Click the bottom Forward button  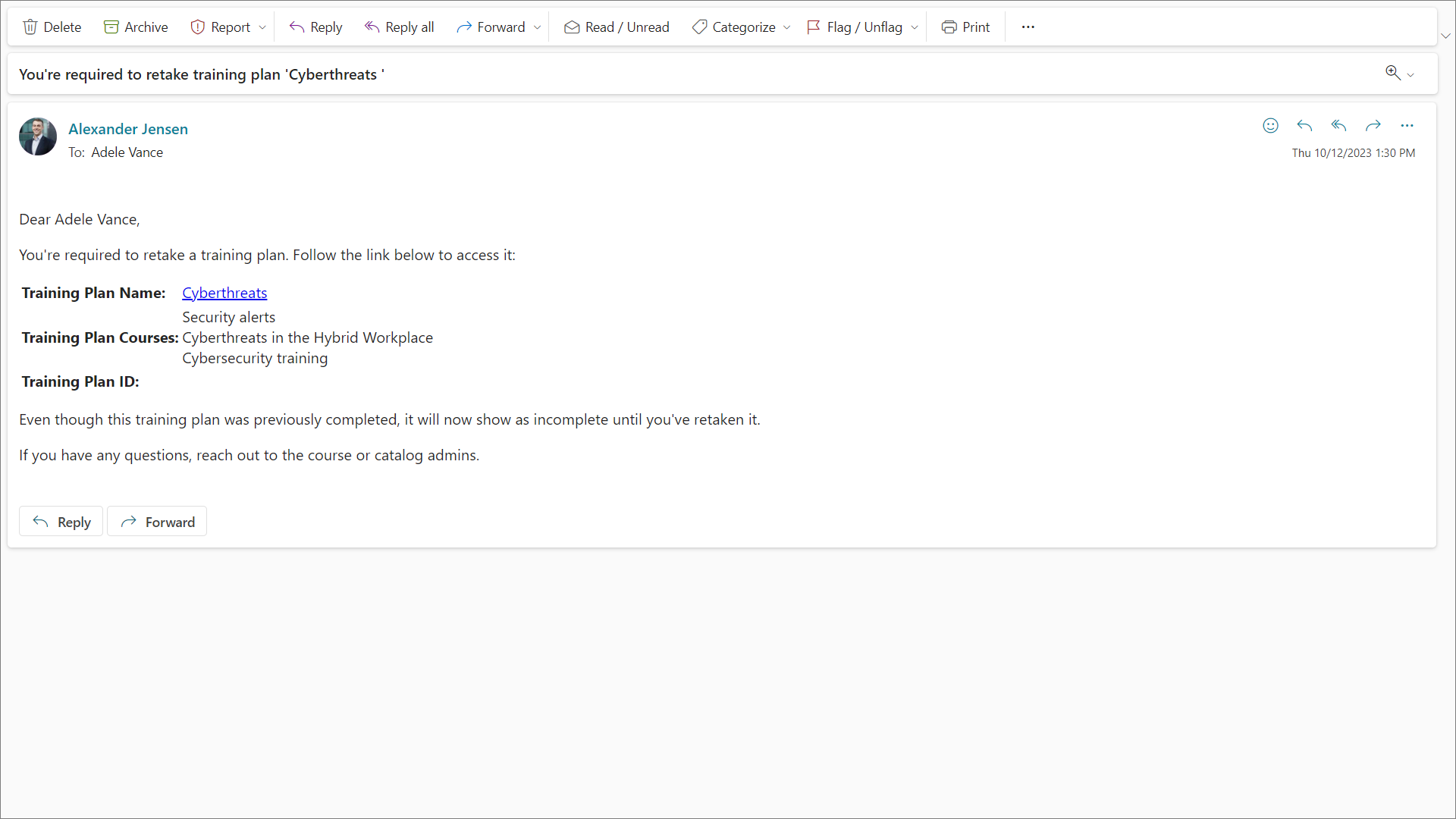(157, 522)
